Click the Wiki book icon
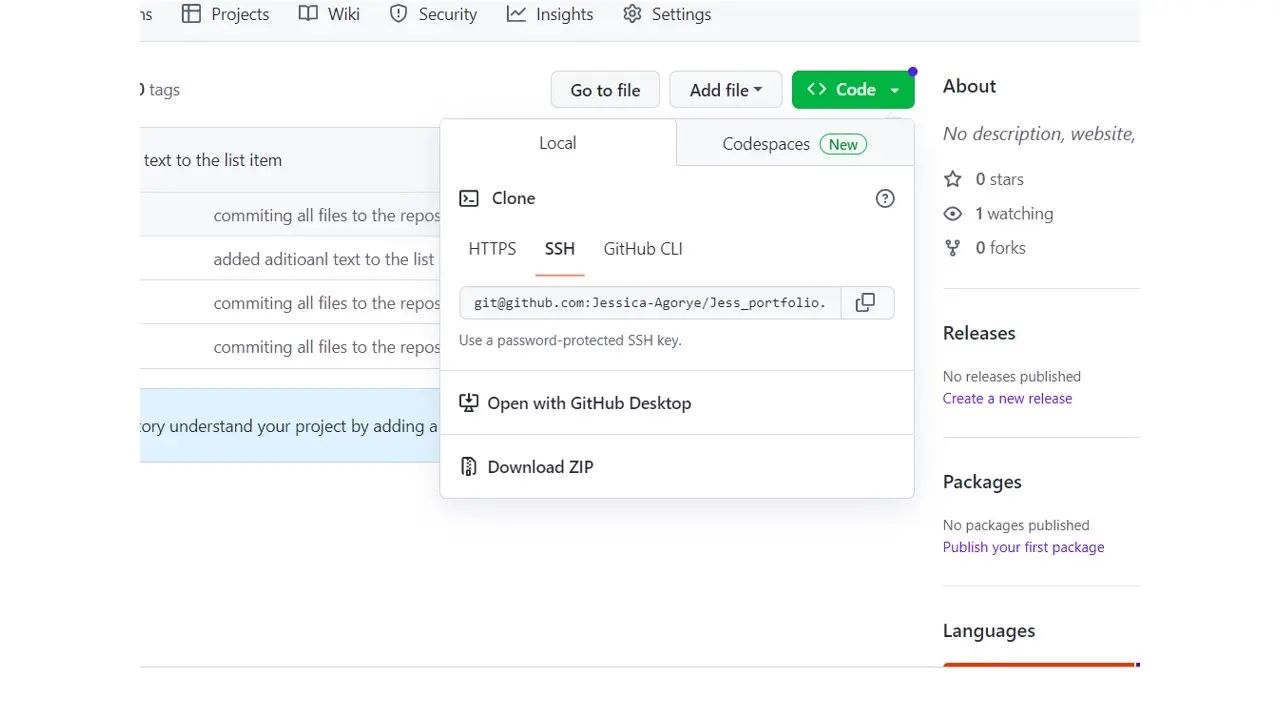Screen dimensions: 1280x720 click(x=308, y=14)
